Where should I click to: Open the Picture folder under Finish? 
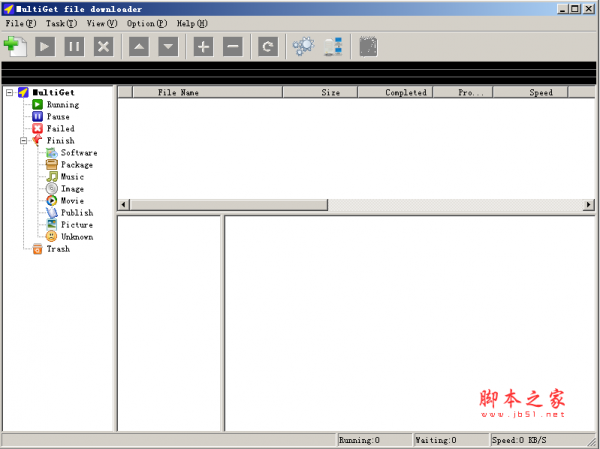click(77, 225)
